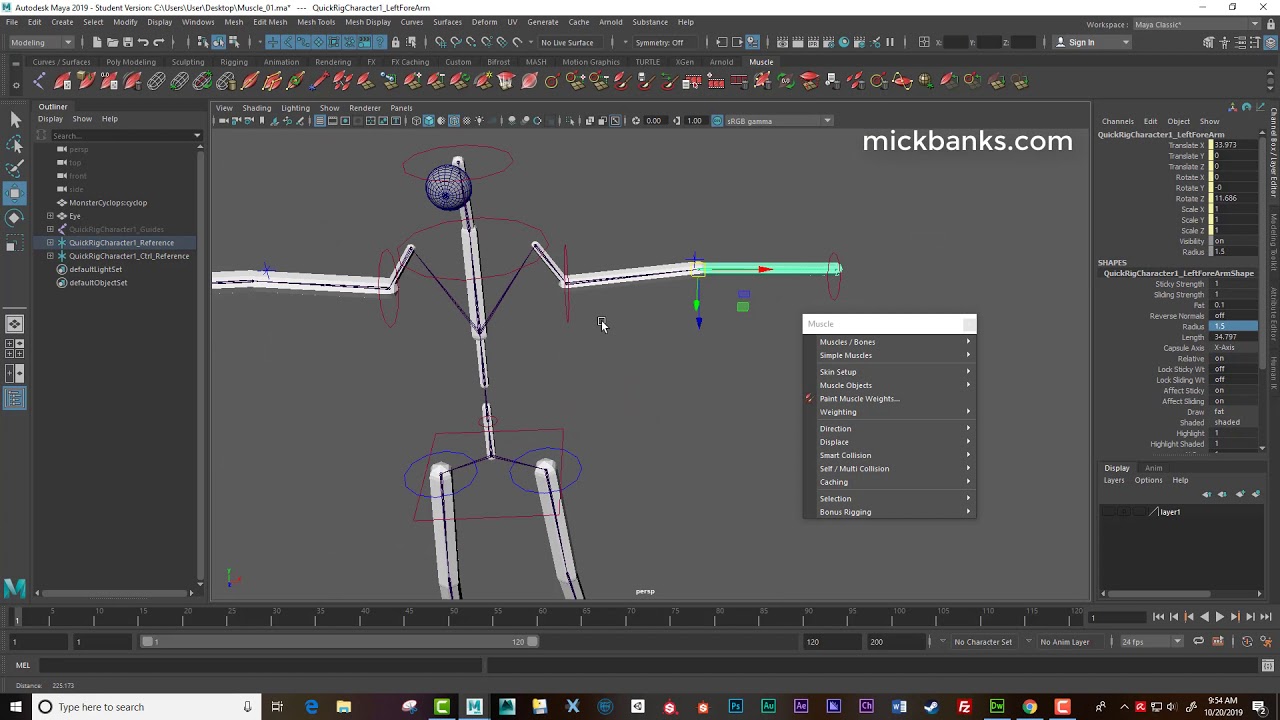Expand QuickRigCharacter1_Reference in Outliner
Viewport: 1280px width, 720px height.
[x=50, y=243]
